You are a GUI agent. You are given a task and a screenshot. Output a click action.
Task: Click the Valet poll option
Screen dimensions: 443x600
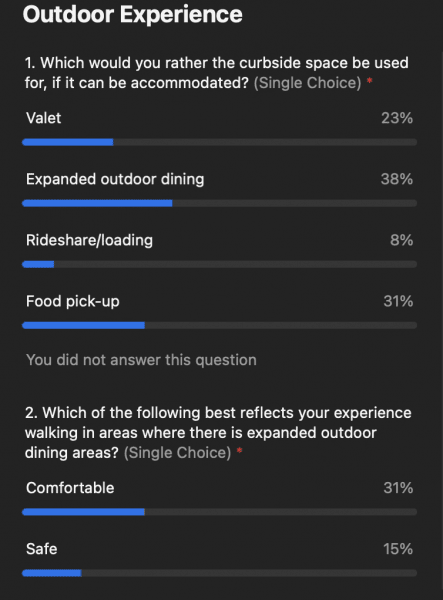click(44, 118)
